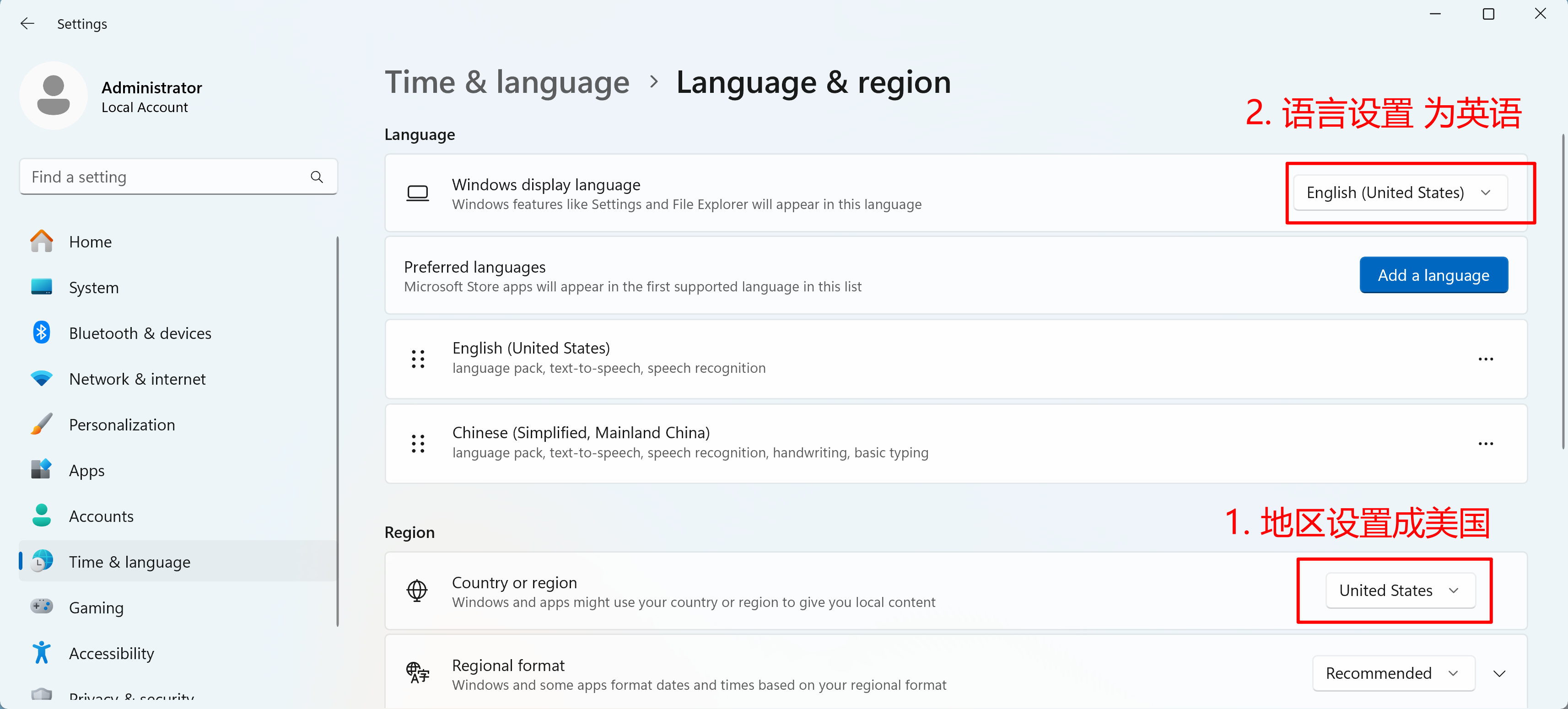
Task: Click the drag handle for English (United States)
Action: pyautogui.click(x=418, y=359)
